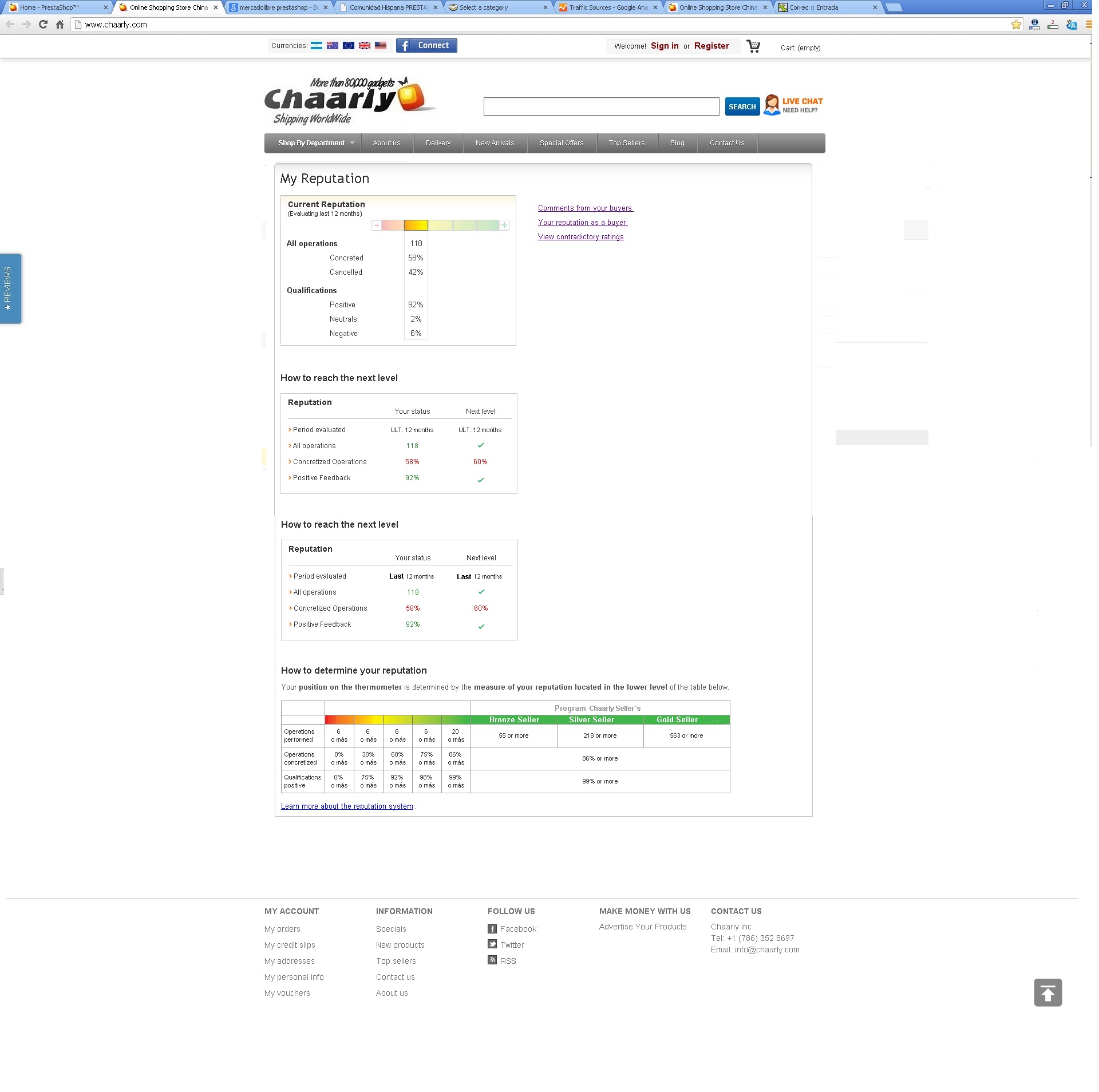
Task: Select the Argentina flag currency
Action: point(317,46)
